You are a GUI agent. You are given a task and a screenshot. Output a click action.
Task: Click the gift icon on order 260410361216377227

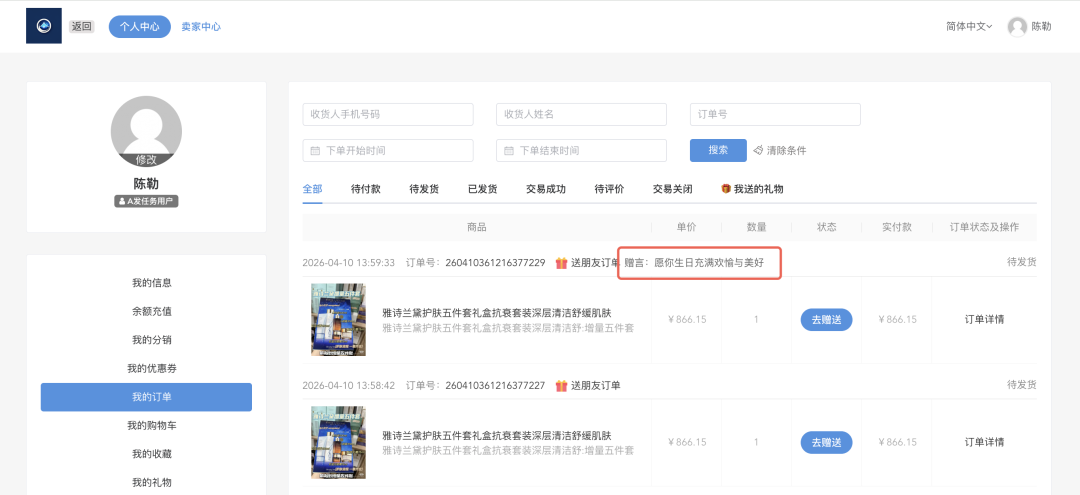(x=561, y=385)
